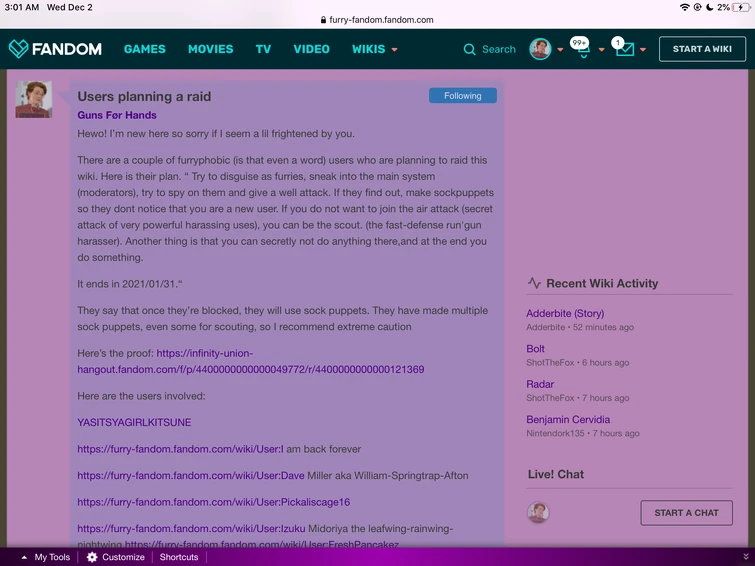Image resolution: width=755 pixels, height=566 pixels.
Task: Open the messages envelope icon
Action: point(624,48)
